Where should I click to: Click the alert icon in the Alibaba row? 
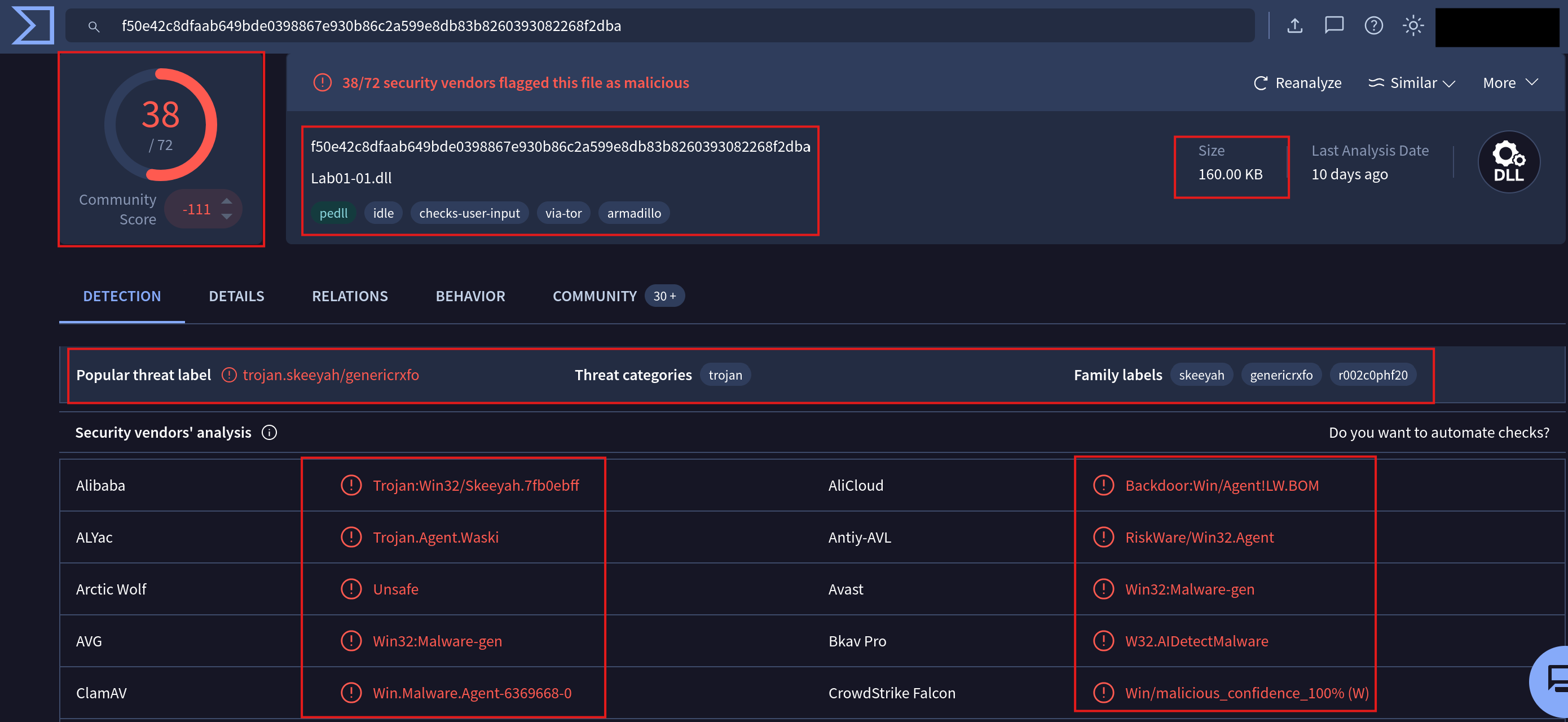coord(351,485)
